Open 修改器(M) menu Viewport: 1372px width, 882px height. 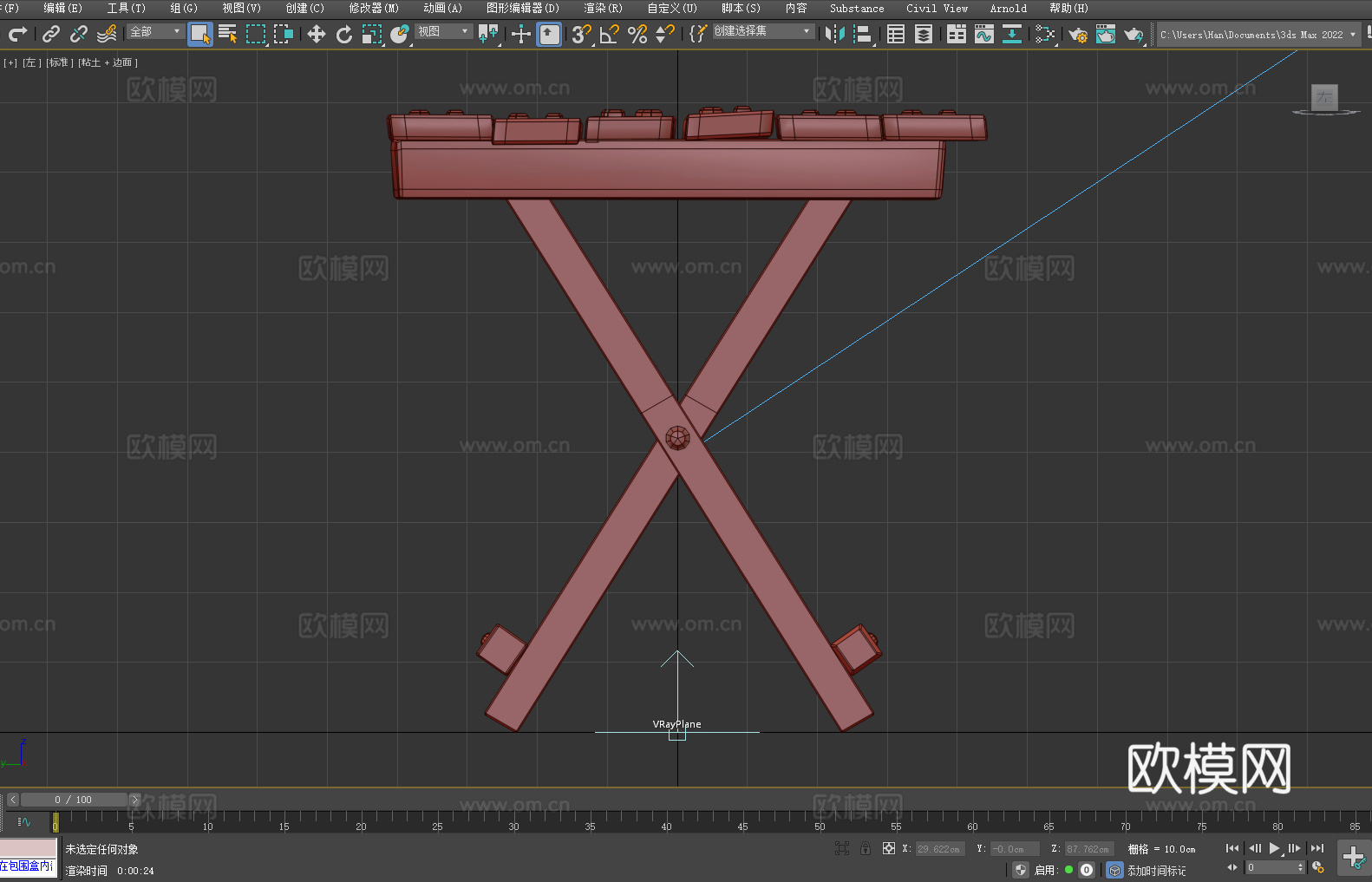point(374,8)
